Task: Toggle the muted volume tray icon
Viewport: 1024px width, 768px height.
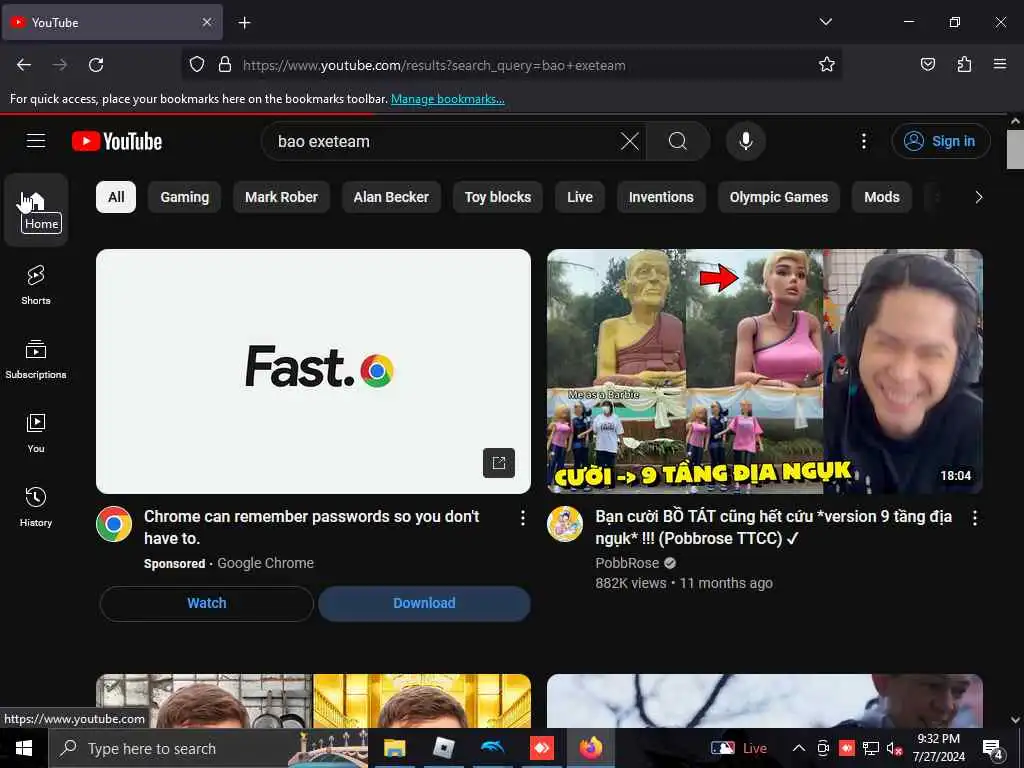Action: 894,748
